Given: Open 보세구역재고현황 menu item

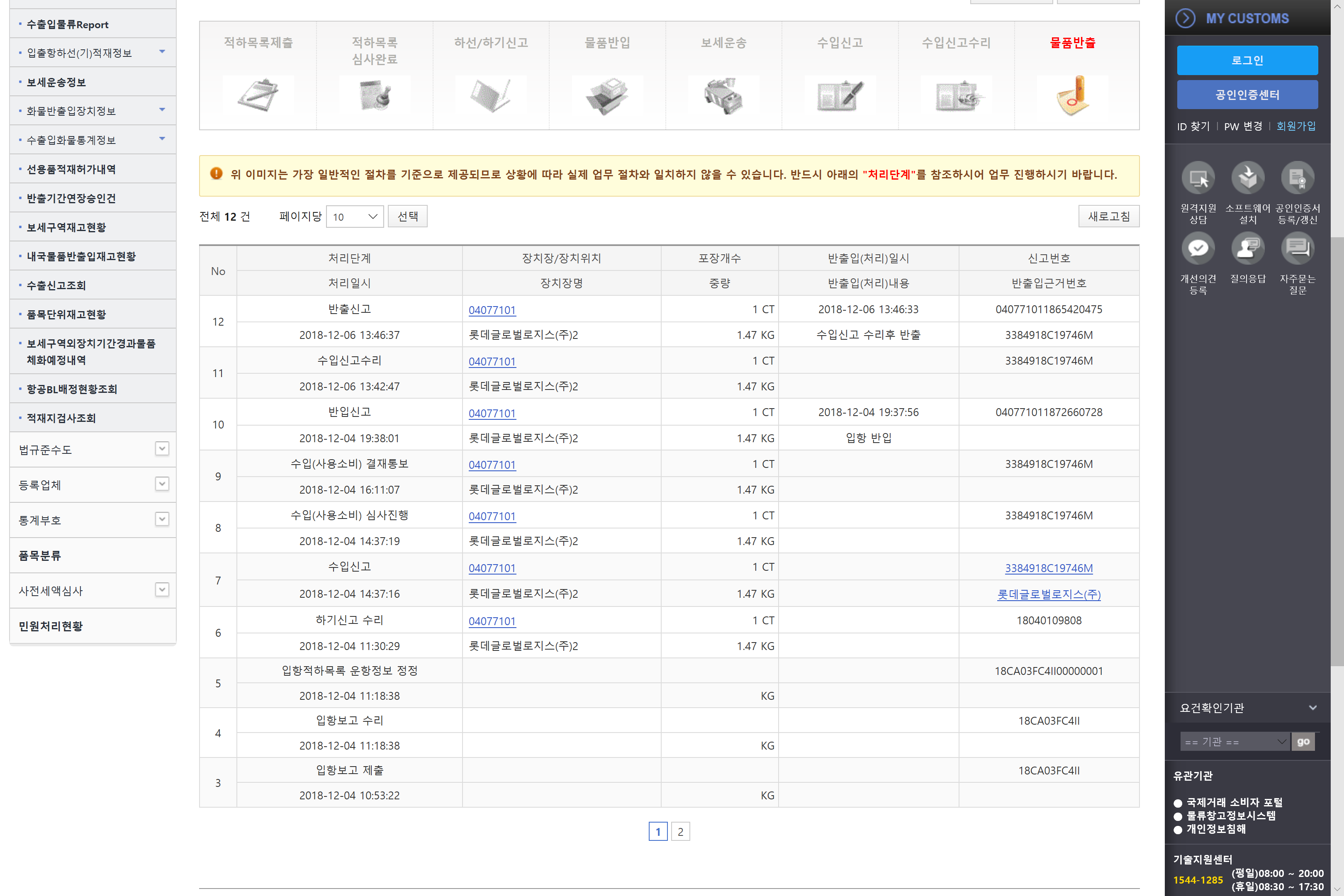Looking at the screenshot, I should 66,227.
